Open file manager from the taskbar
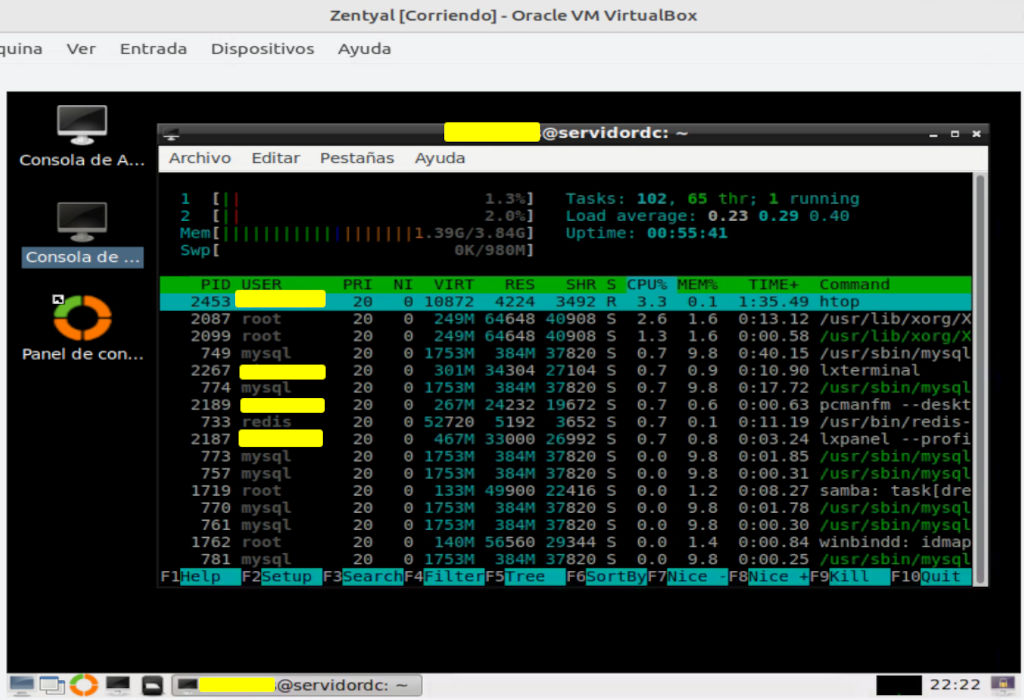Screen dimensions: 1024x700 [x=152, y=685]
